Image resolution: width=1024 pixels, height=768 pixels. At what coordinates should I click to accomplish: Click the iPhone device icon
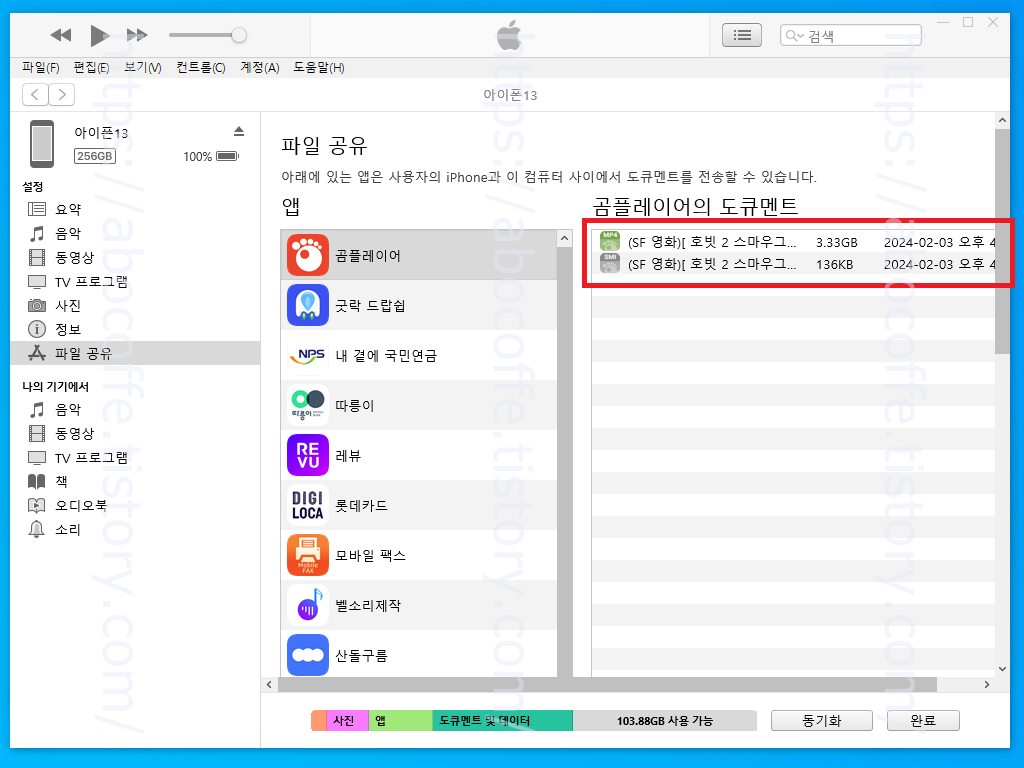click(x=42, y=144)
